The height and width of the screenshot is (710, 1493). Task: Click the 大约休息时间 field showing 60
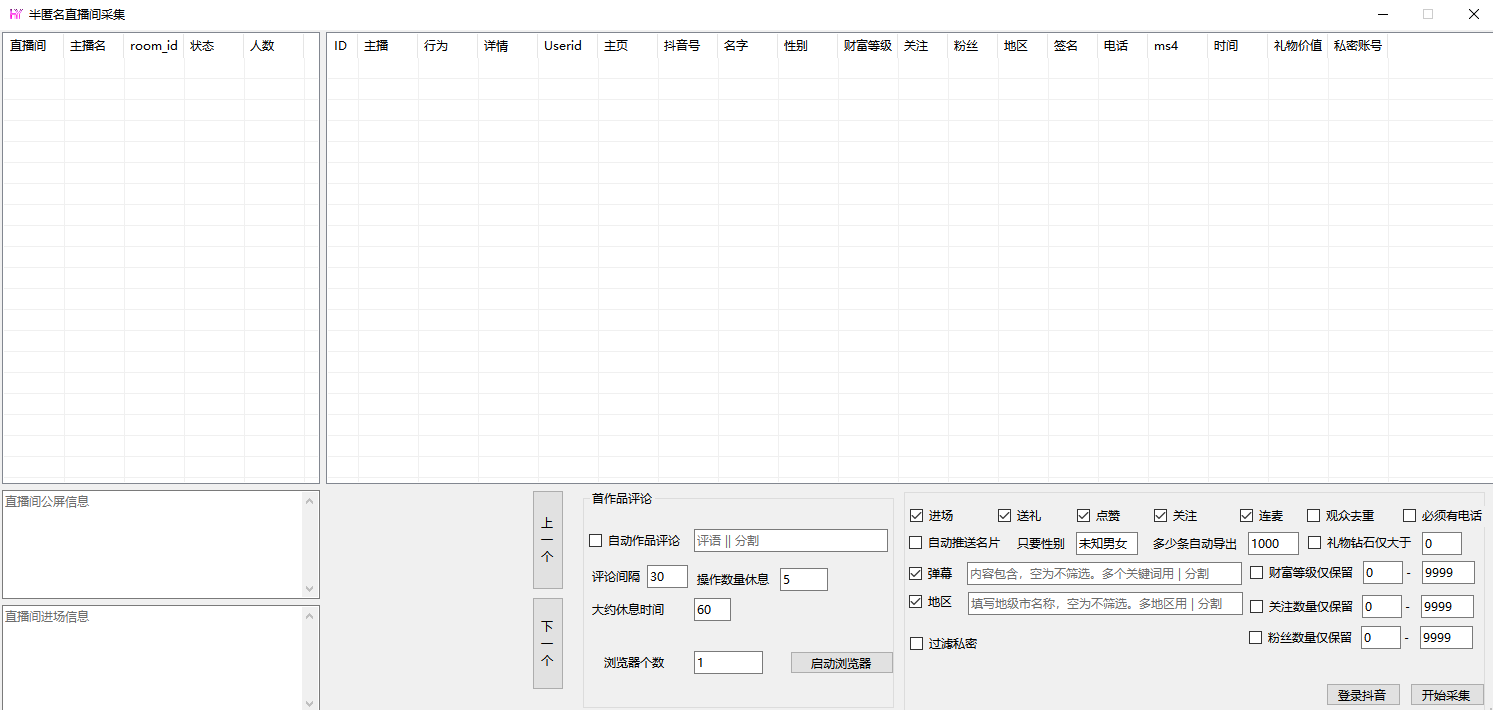pos(712,610)
